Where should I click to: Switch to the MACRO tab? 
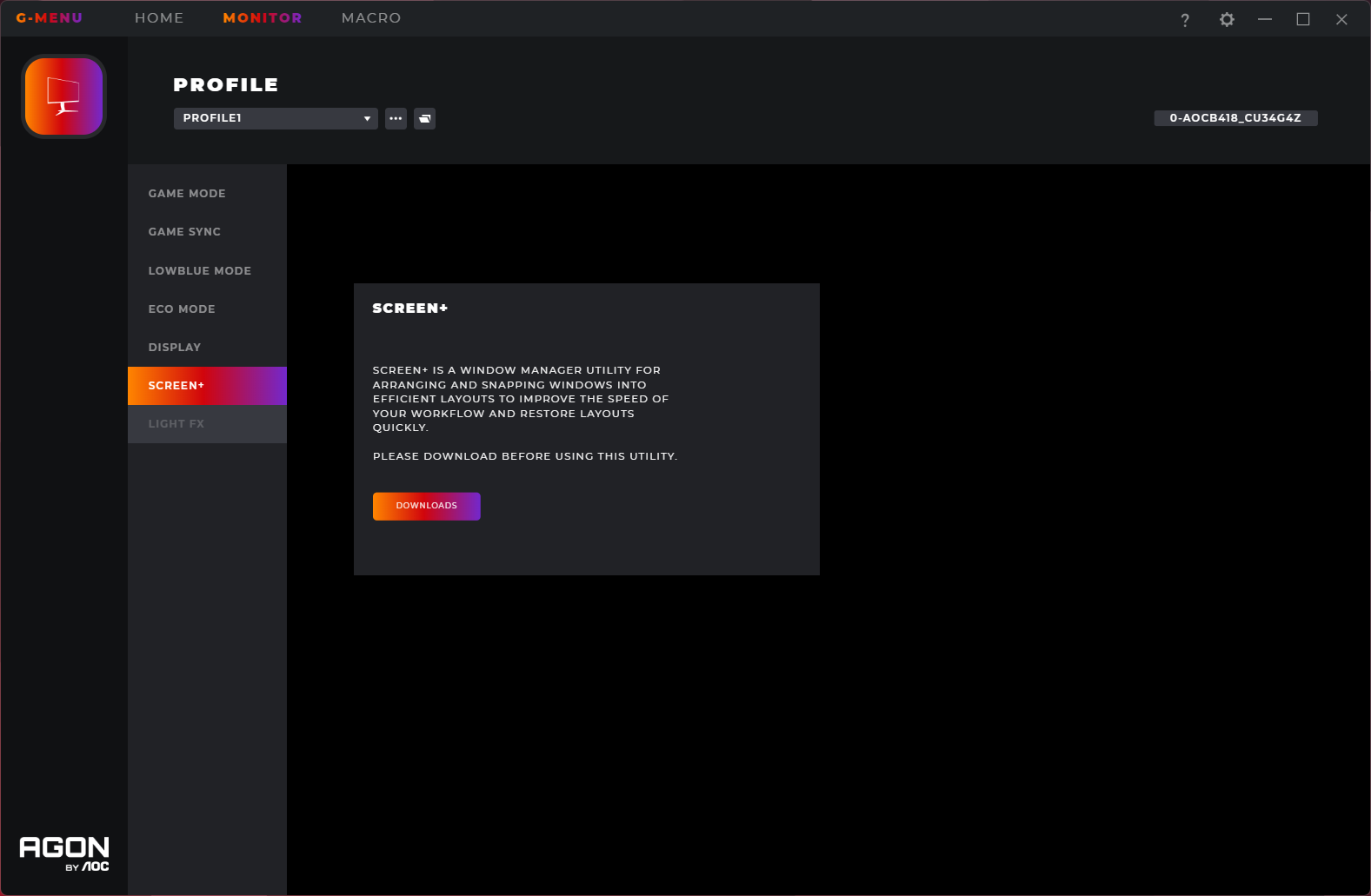[371, 18]
